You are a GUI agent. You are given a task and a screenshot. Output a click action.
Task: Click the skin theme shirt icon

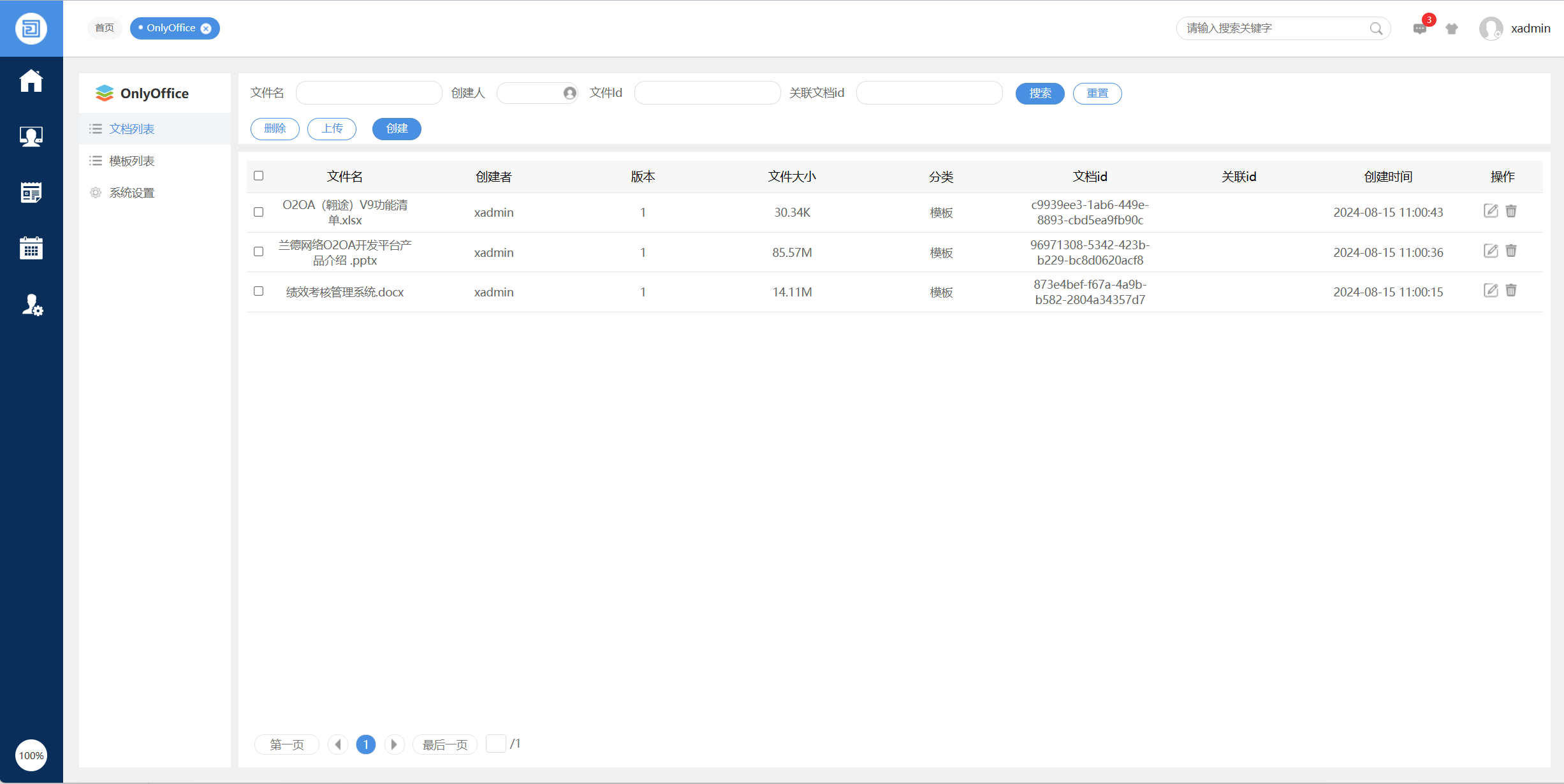click(1452, 29)
